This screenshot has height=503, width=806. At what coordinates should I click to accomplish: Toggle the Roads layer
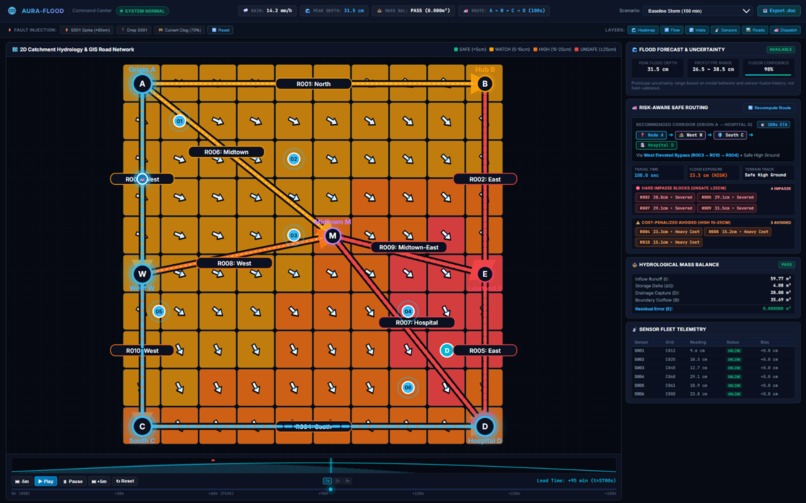click(x=755, y=30)
